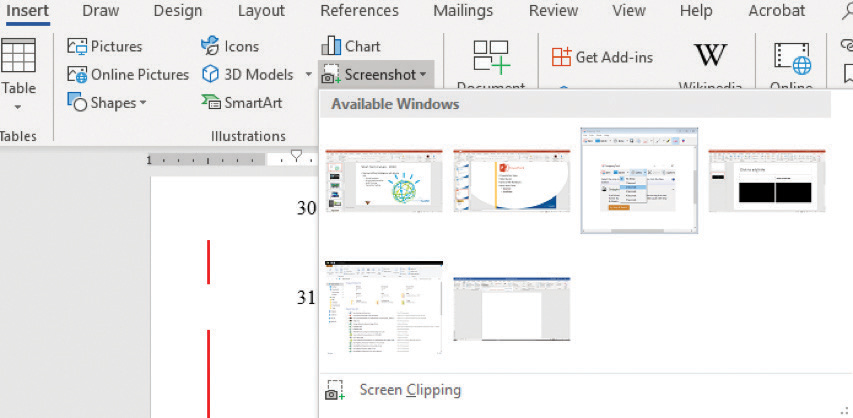Select the highlighted third window thumbnail

tap(639, 180)
